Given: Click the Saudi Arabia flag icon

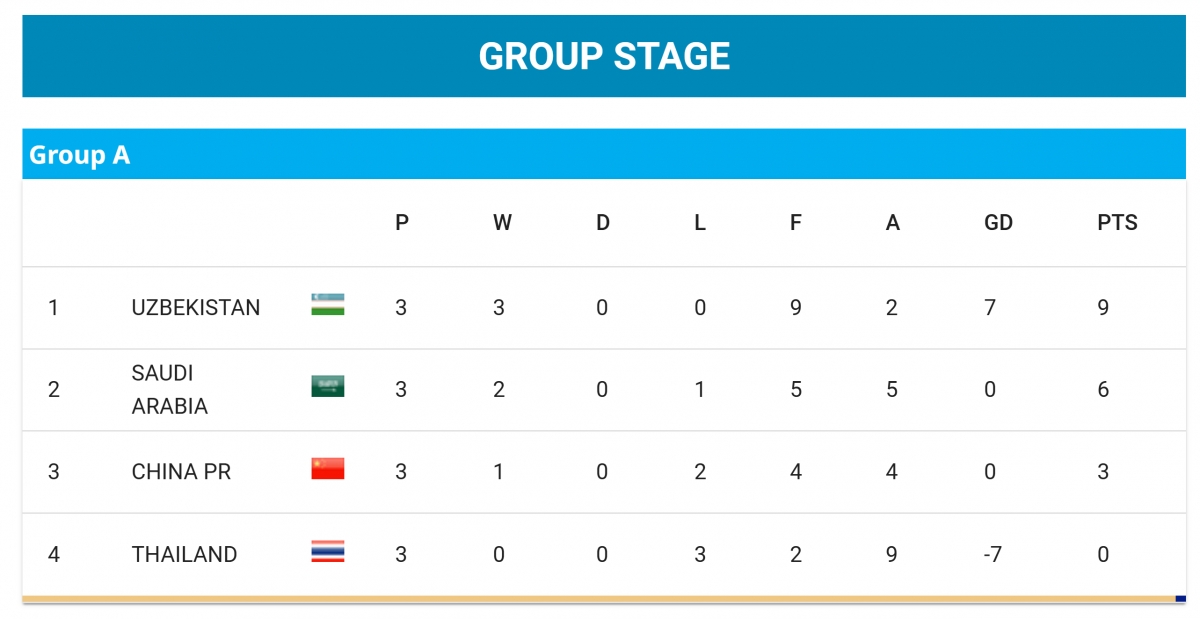Looking at the screenshot, I should click(x=328, y=387).
